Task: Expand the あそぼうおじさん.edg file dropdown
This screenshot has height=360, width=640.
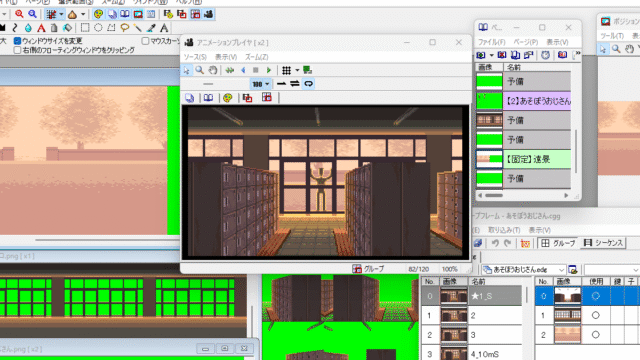Action: (x=561, y=270)
